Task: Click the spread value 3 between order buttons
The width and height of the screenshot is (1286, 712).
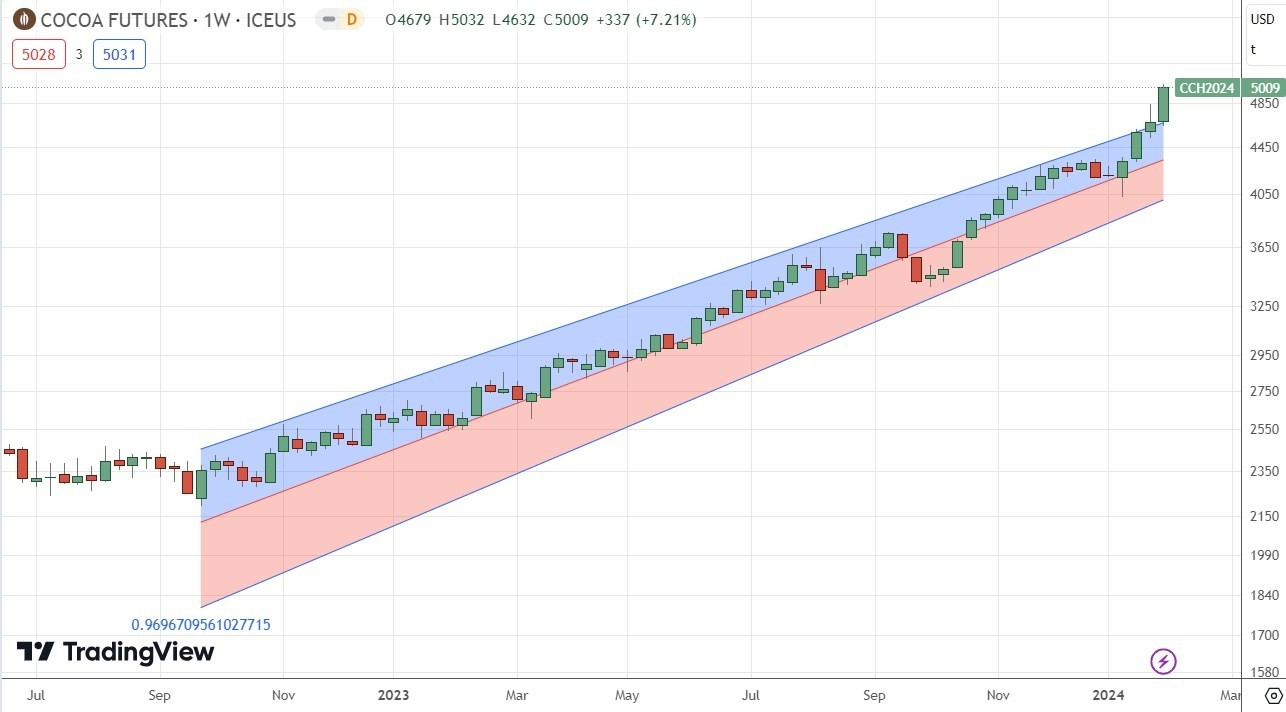Action: pyautogui.click(x=79, y=55)
